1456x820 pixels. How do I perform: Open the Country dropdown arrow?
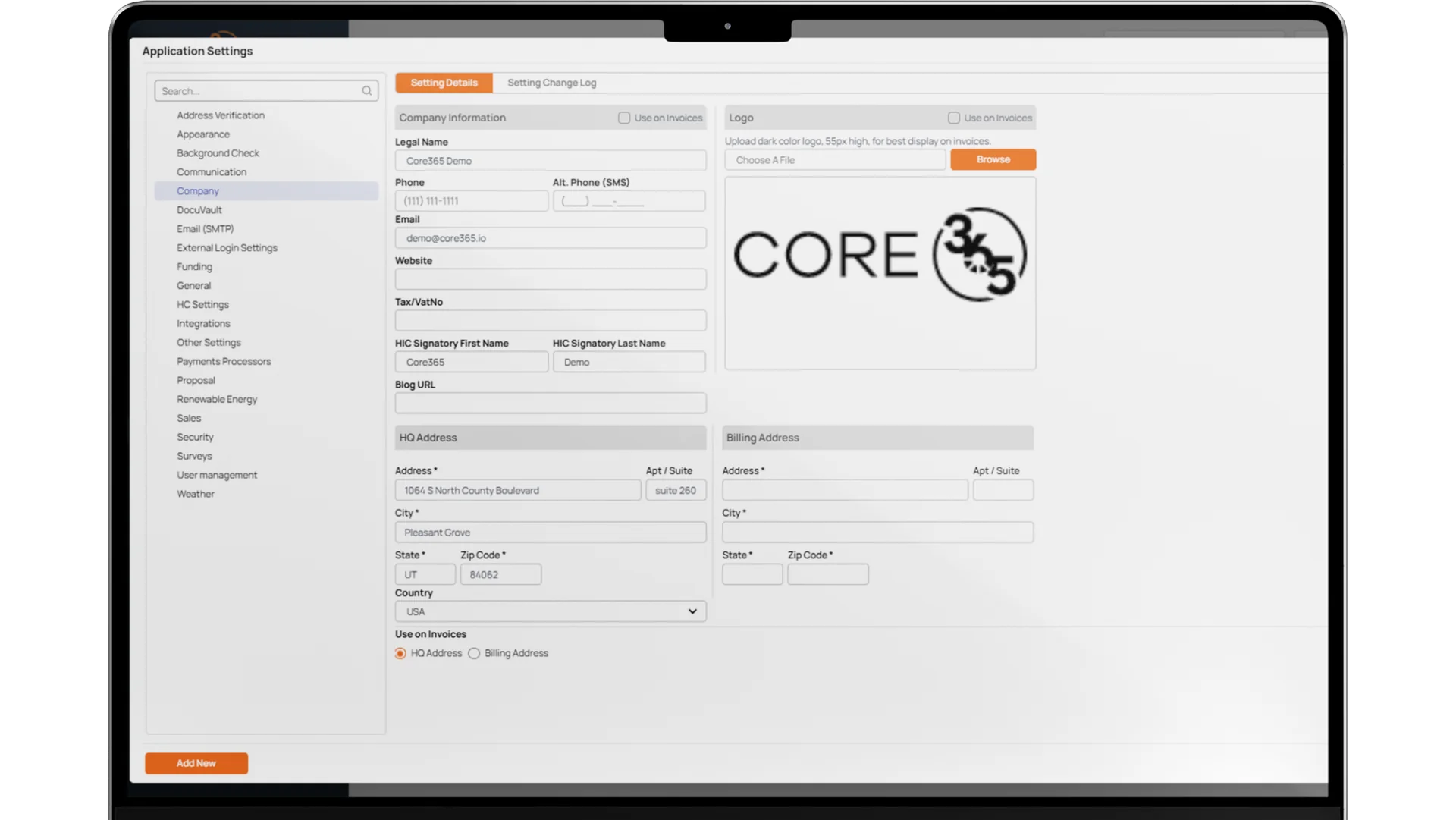[692, 611]
